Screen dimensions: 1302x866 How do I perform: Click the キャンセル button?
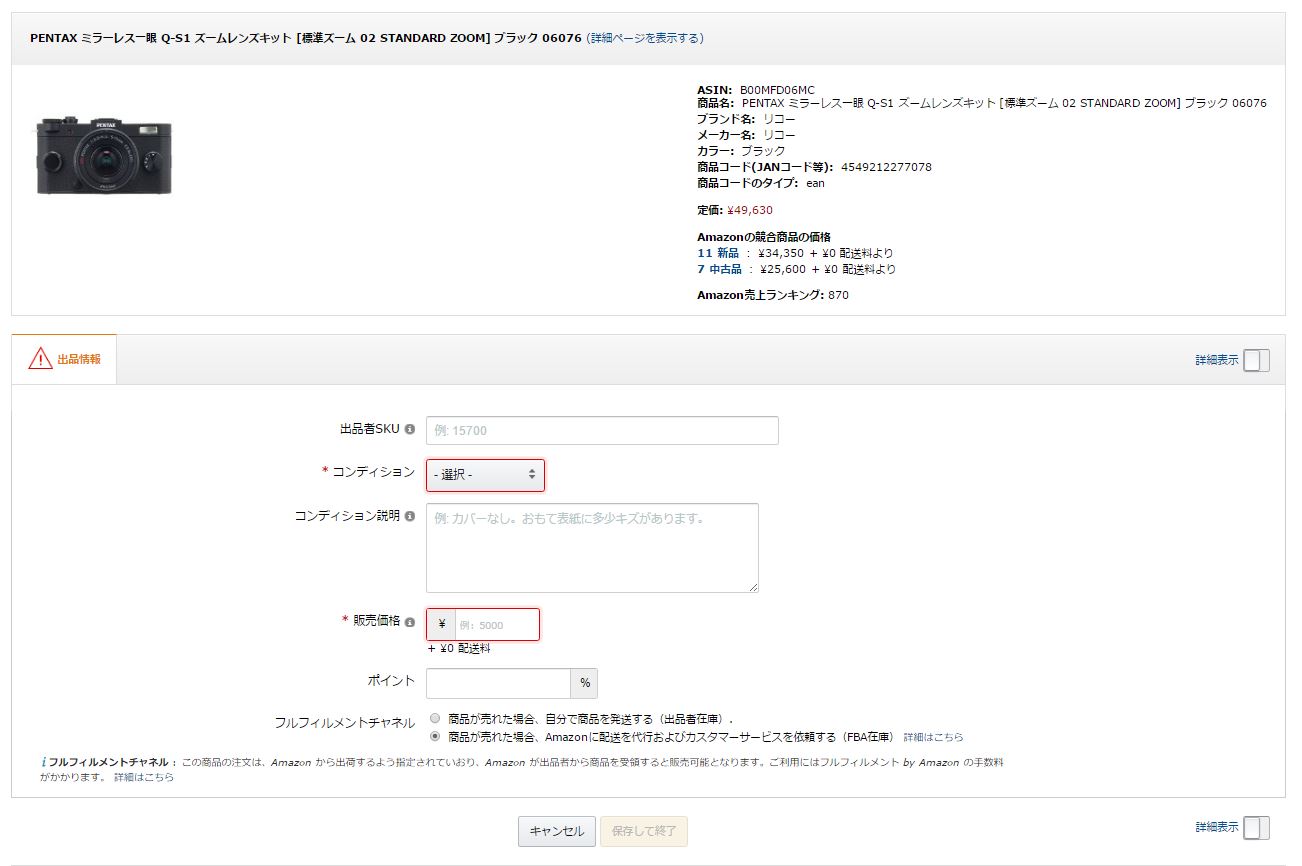coord(557,831)
